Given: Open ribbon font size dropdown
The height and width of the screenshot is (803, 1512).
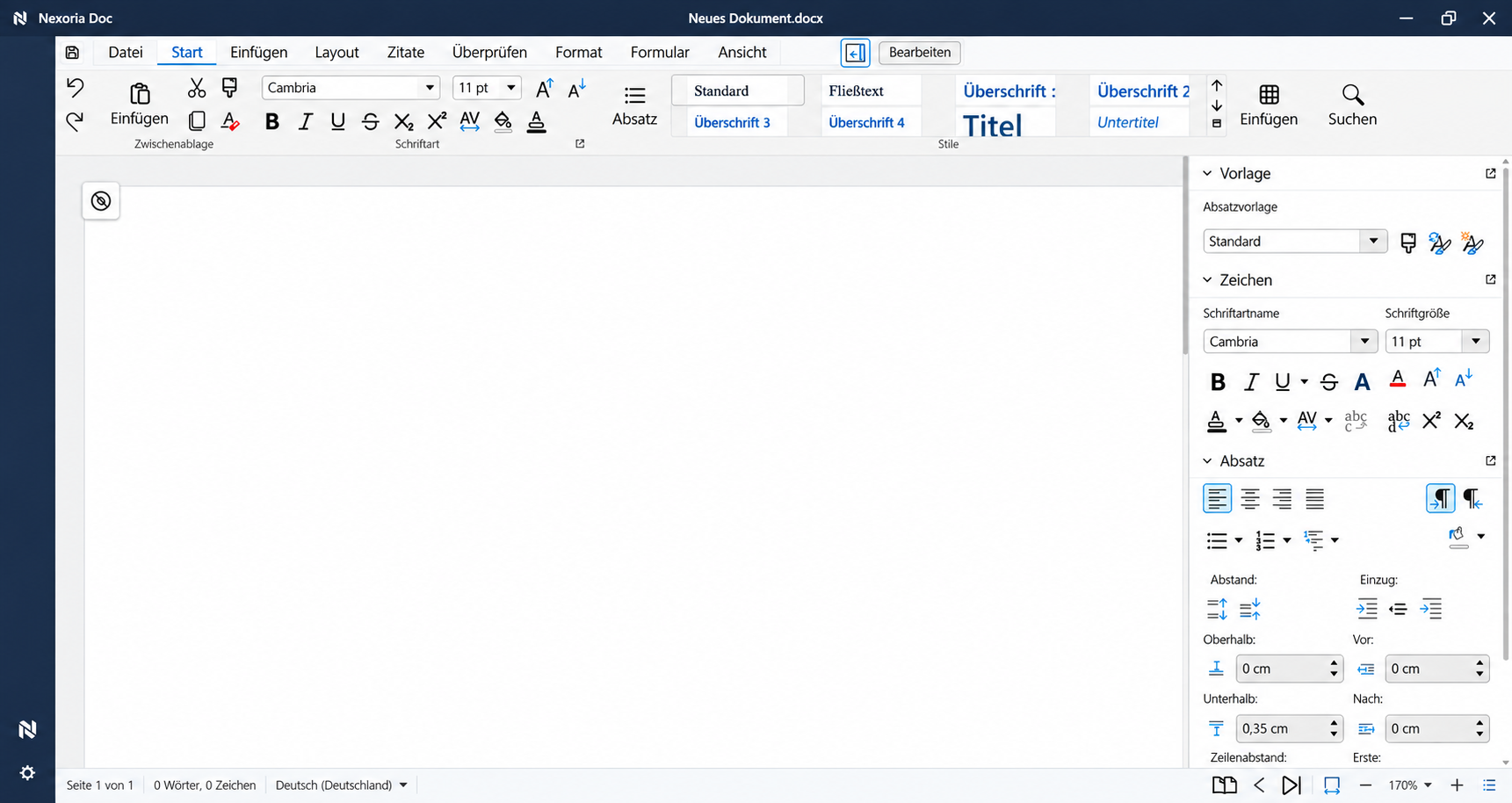Looking at the screenshot, I should (510, 88).
